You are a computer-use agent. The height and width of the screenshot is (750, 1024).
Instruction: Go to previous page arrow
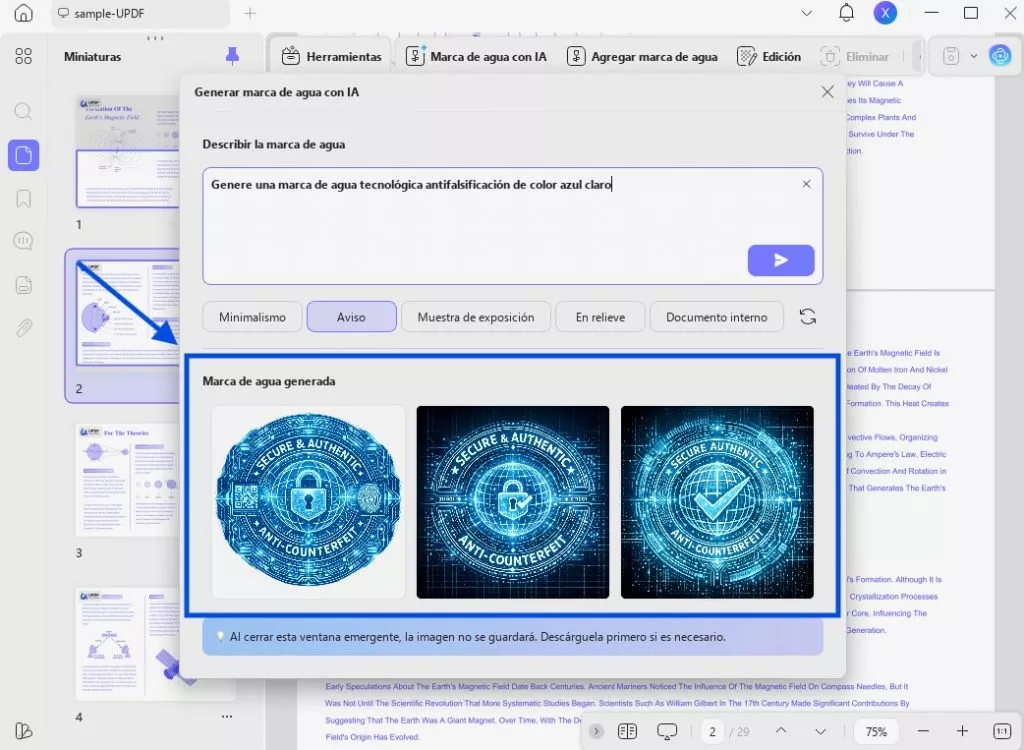781,731
